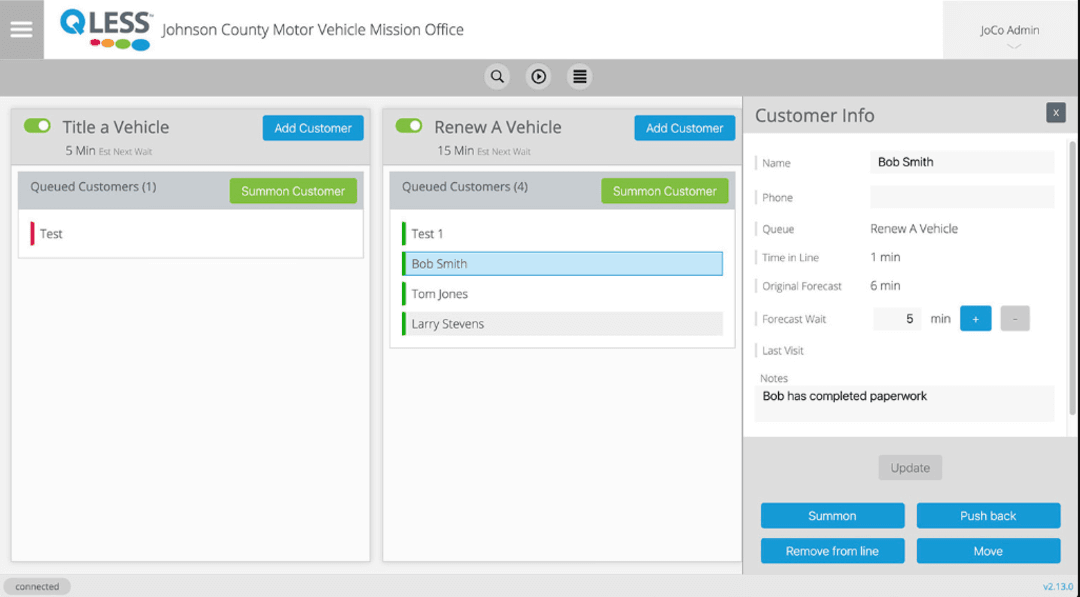The height and width of the screenshot is (597, 1080).
Task: Toggle off the Title a Vehicle queue
Action: [x=37, y=125]
